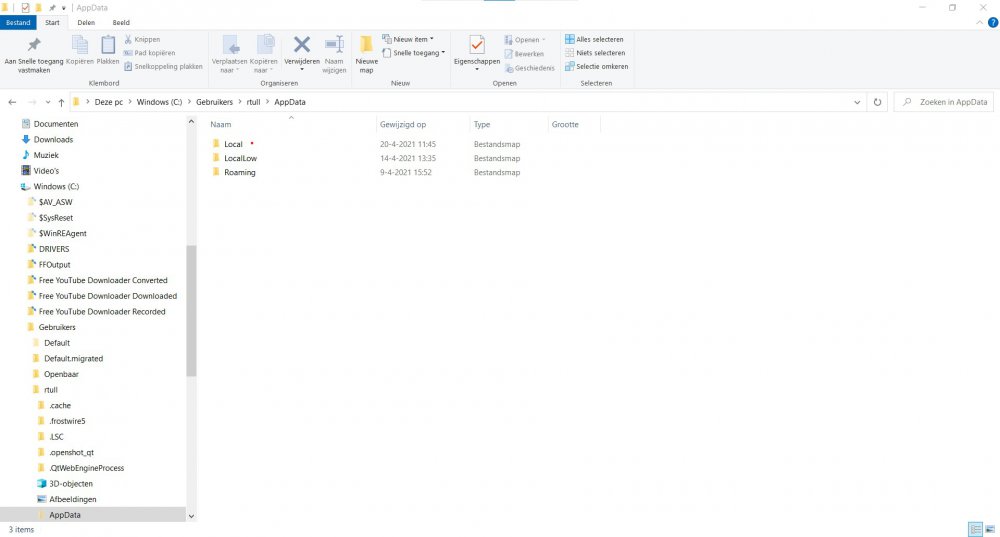Collapse the ribbon with the chevron

[x=978, y=22]
